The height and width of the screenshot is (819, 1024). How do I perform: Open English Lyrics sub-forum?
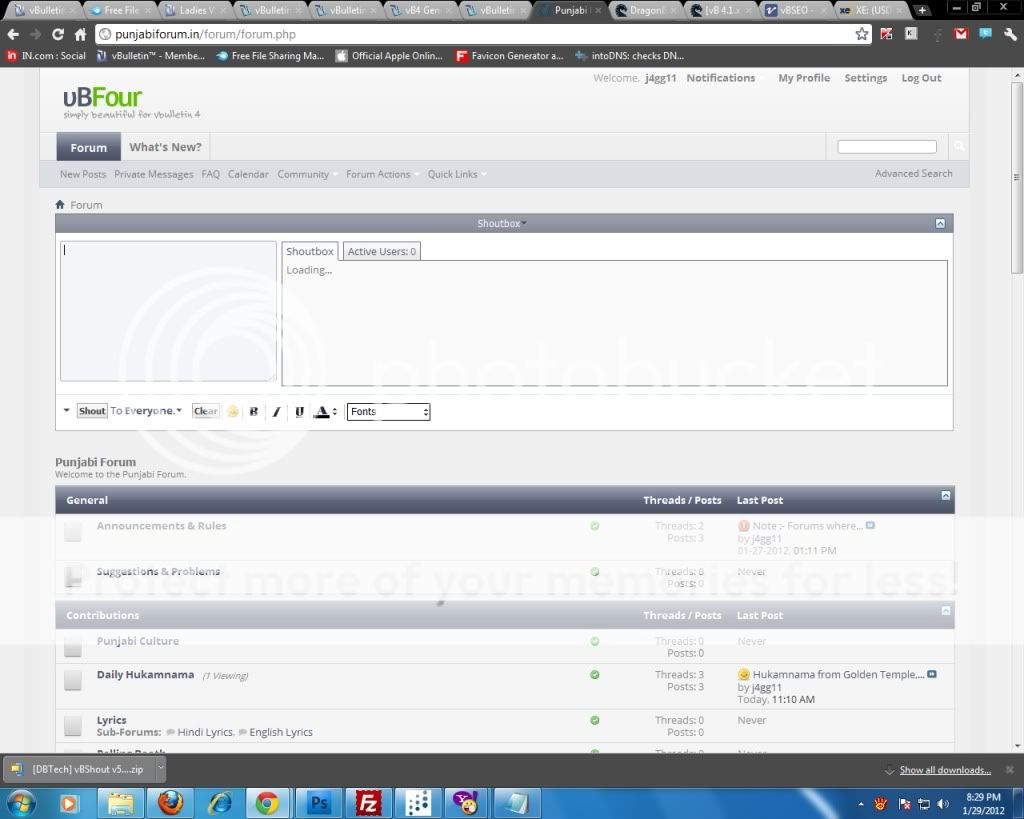pos(281,732)
